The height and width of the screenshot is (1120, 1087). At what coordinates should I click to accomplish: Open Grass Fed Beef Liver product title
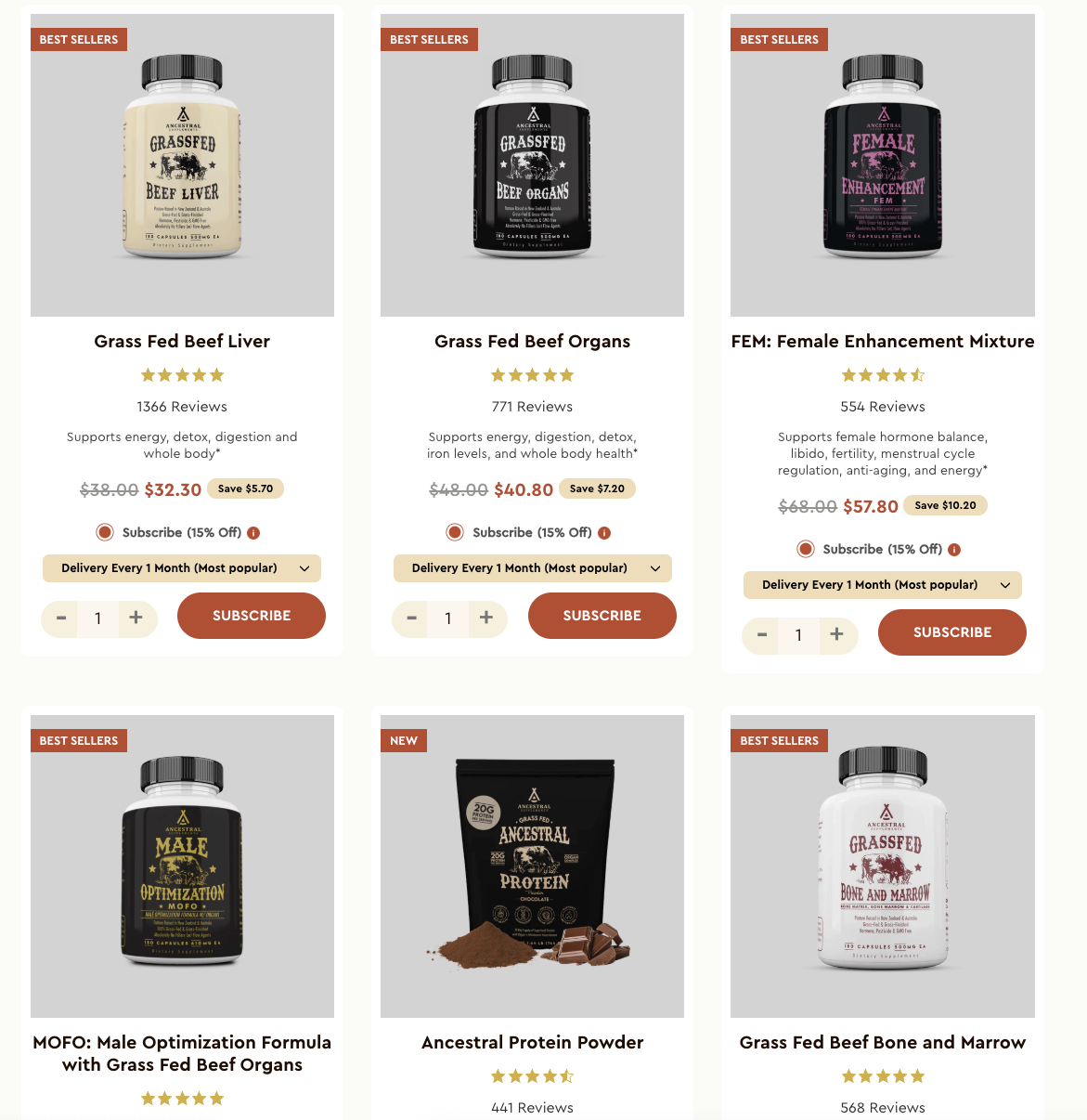[182, 341]
